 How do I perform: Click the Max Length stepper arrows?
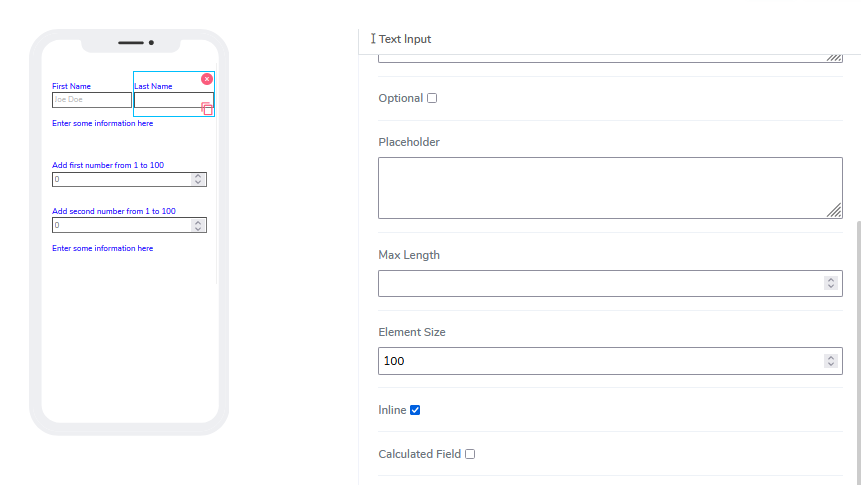[830, 283]
